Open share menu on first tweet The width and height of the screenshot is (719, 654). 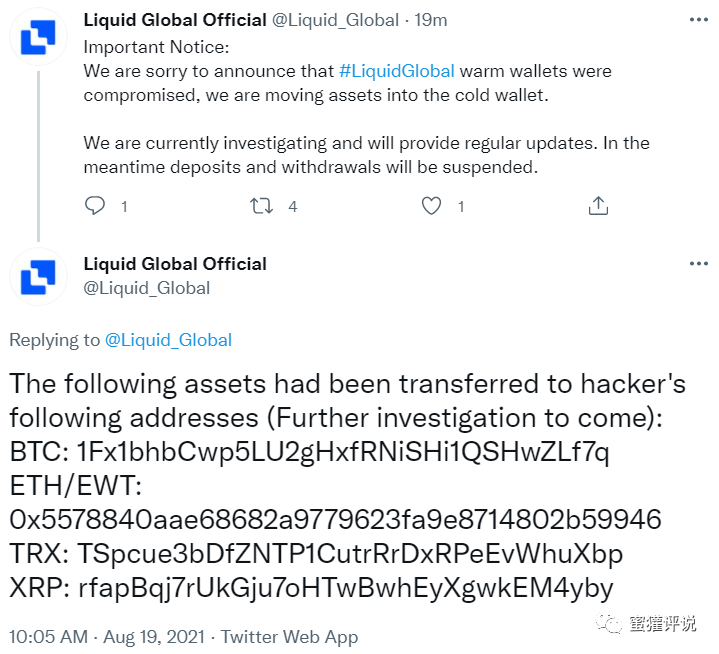tap(598, 205)
